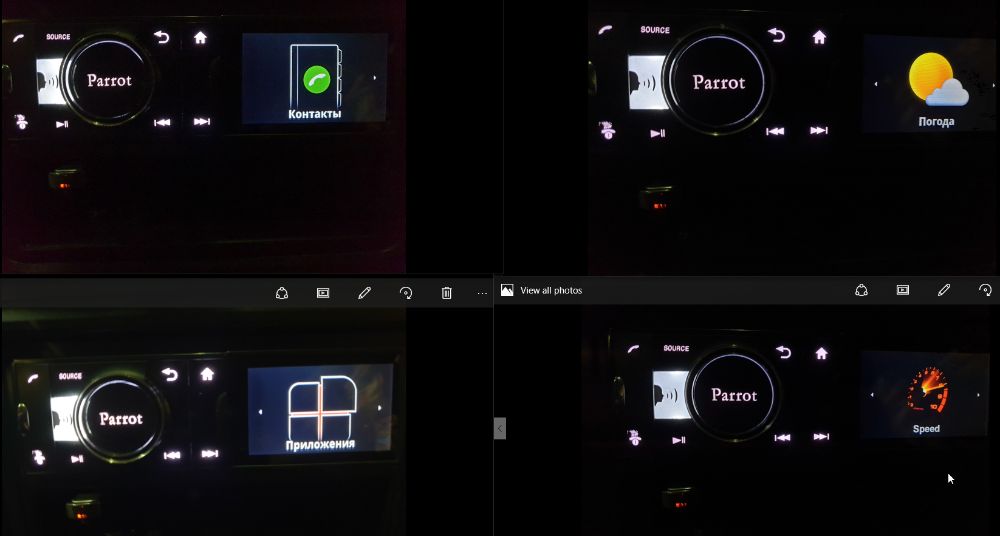Edit the Приложения photo with pencil icon

[x=364, y=293]
